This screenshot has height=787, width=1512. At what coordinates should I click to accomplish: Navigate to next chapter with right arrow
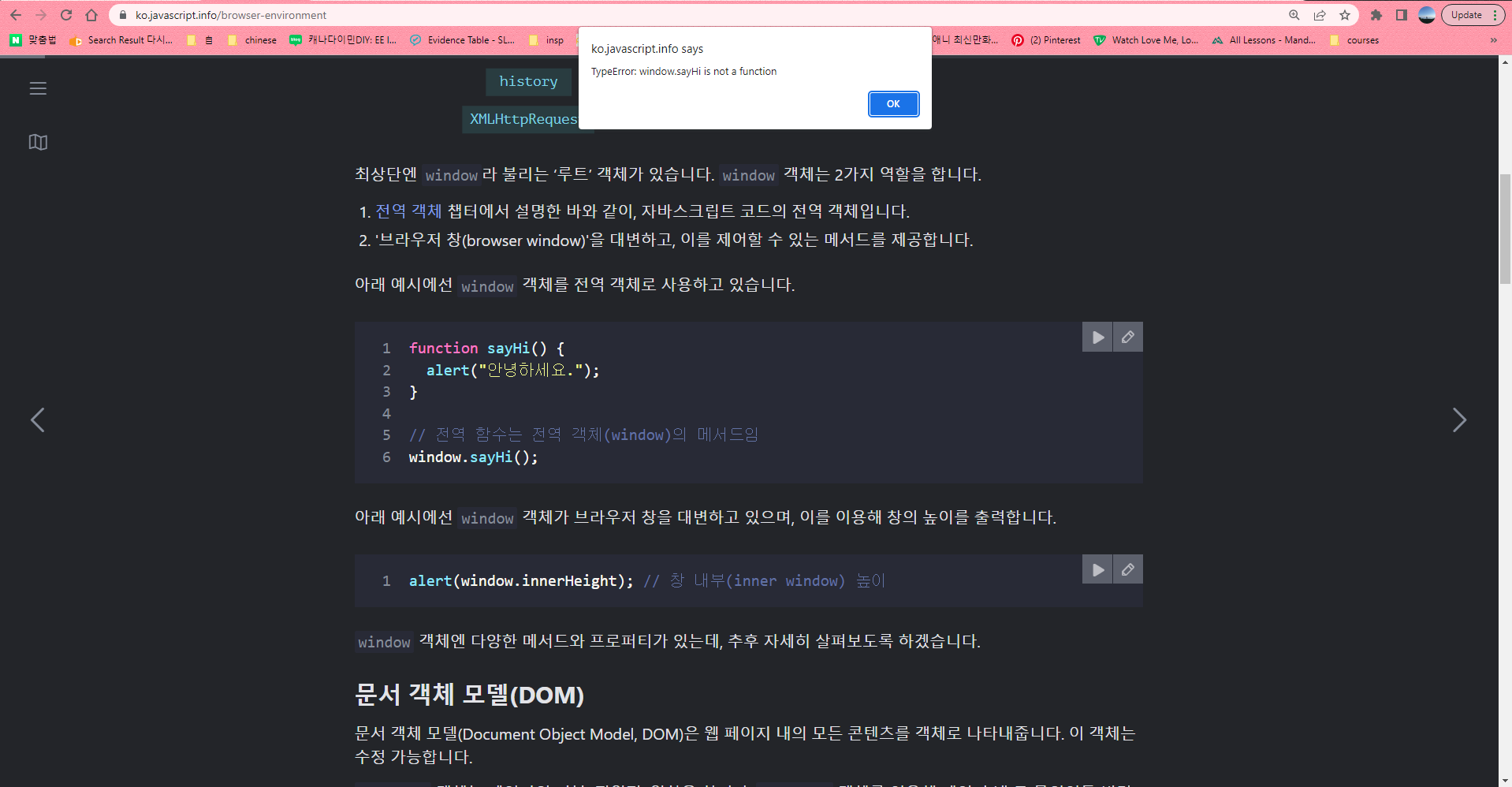tap(1459, 420)
